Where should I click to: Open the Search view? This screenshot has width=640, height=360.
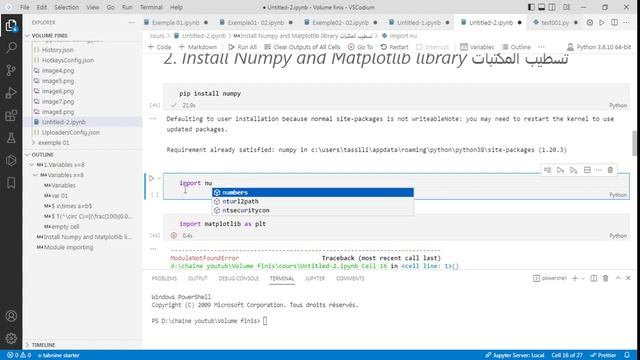(11, 48)
